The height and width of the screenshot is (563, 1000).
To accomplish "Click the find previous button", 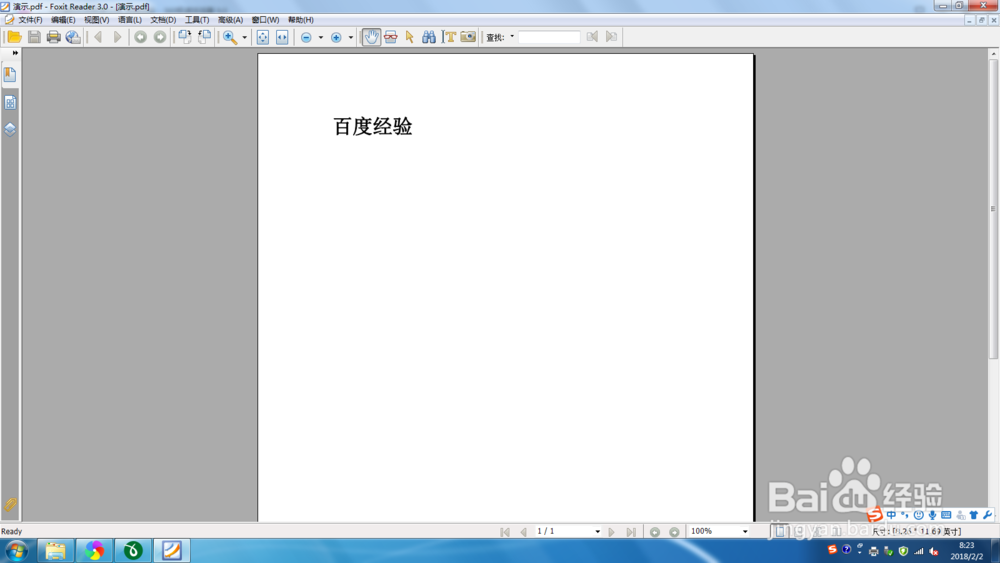I will (592, 37).
